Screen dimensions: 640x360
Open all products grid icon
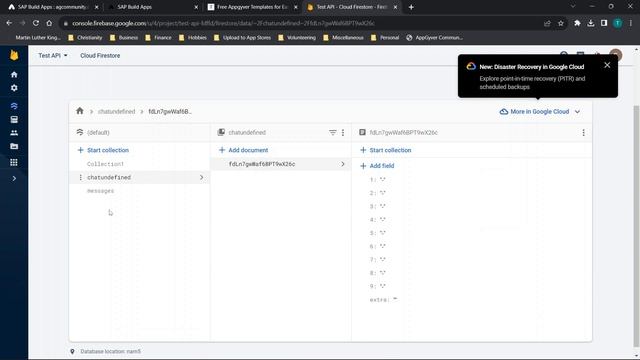(x=14, y=162)
